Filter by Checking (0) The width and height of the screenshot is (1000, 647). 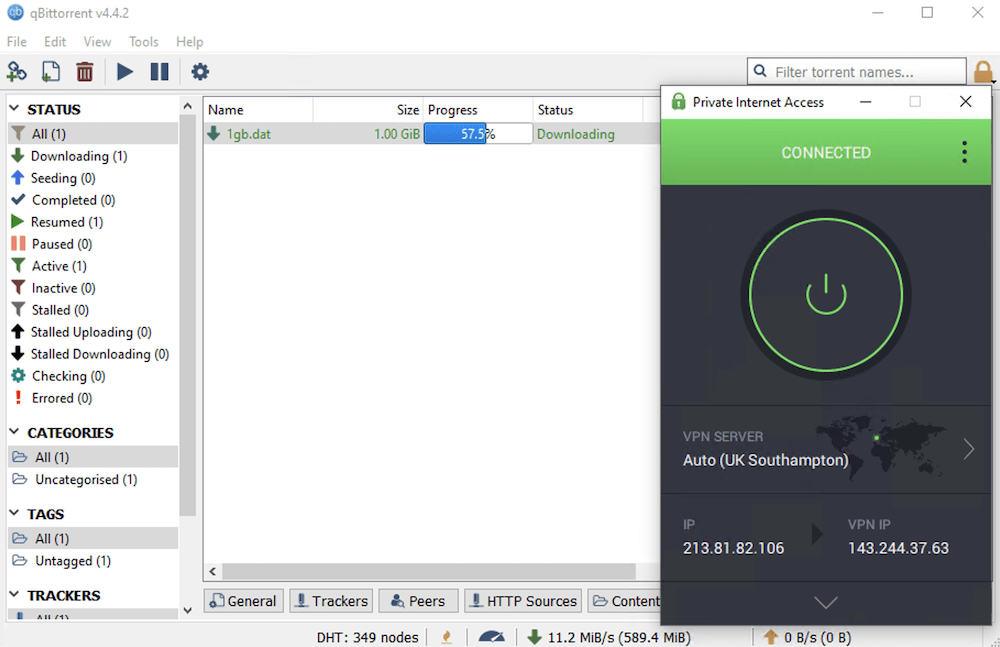tap(93, 376)
